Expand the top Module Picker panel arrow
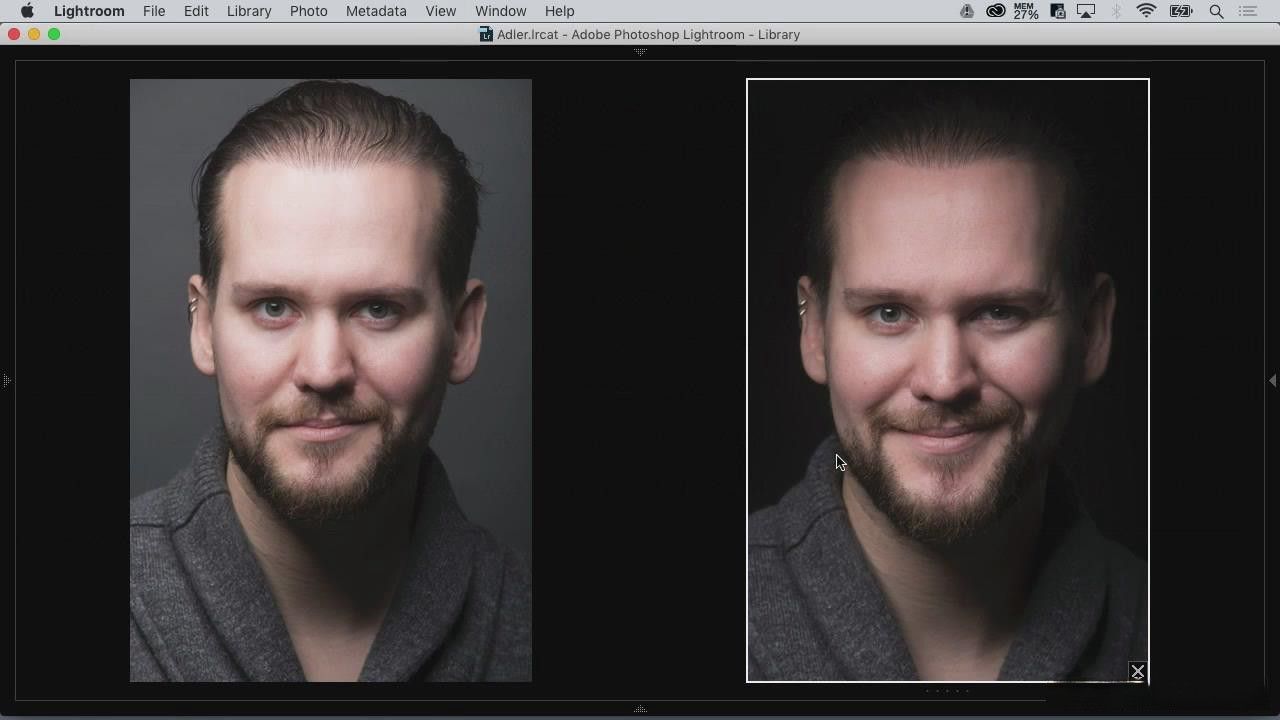1280x720 pixels. [640, 51]
